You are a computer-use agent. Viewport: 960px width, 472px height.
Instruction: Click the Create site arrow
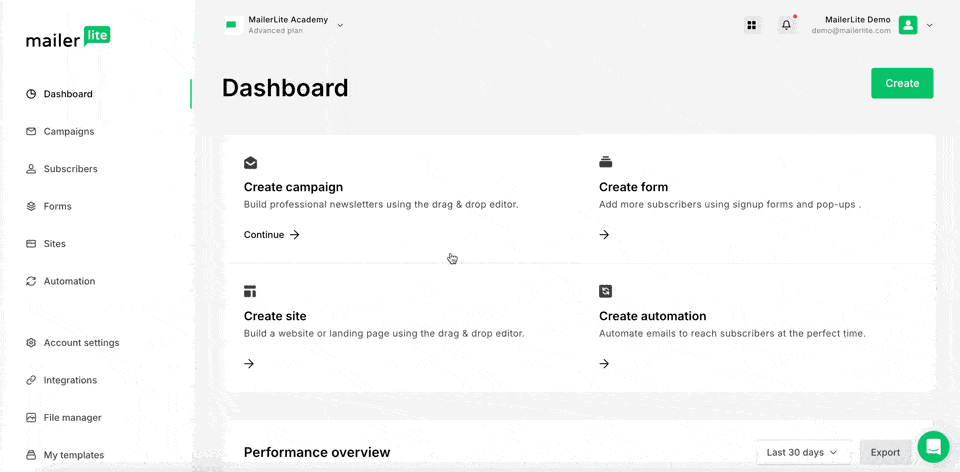(x=249, y=364)
